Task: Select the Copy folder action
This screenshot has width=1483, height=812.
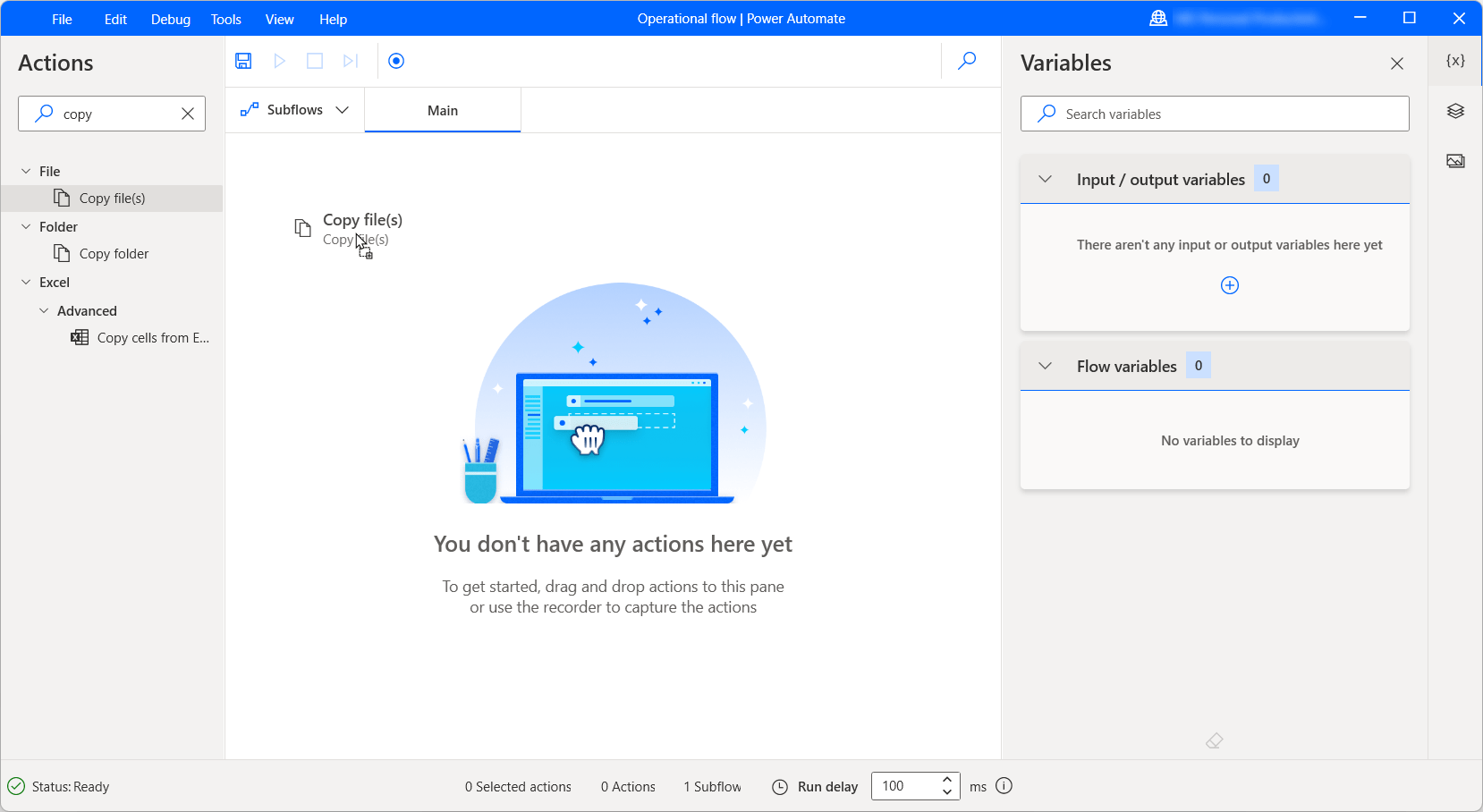Action: [113, 253]
